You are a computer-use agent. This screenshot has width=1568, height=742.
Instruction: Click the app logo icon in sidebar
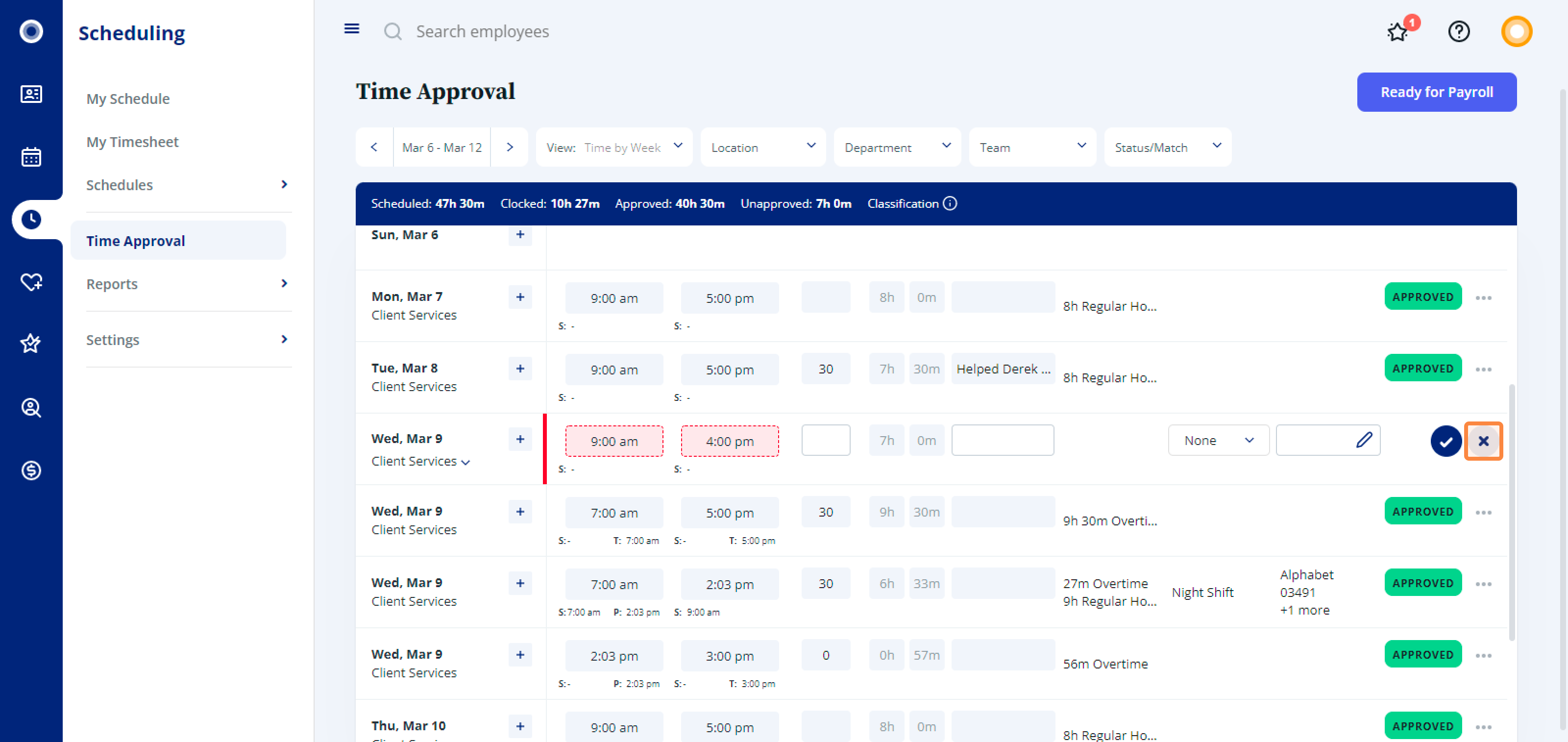pos(31,31)
